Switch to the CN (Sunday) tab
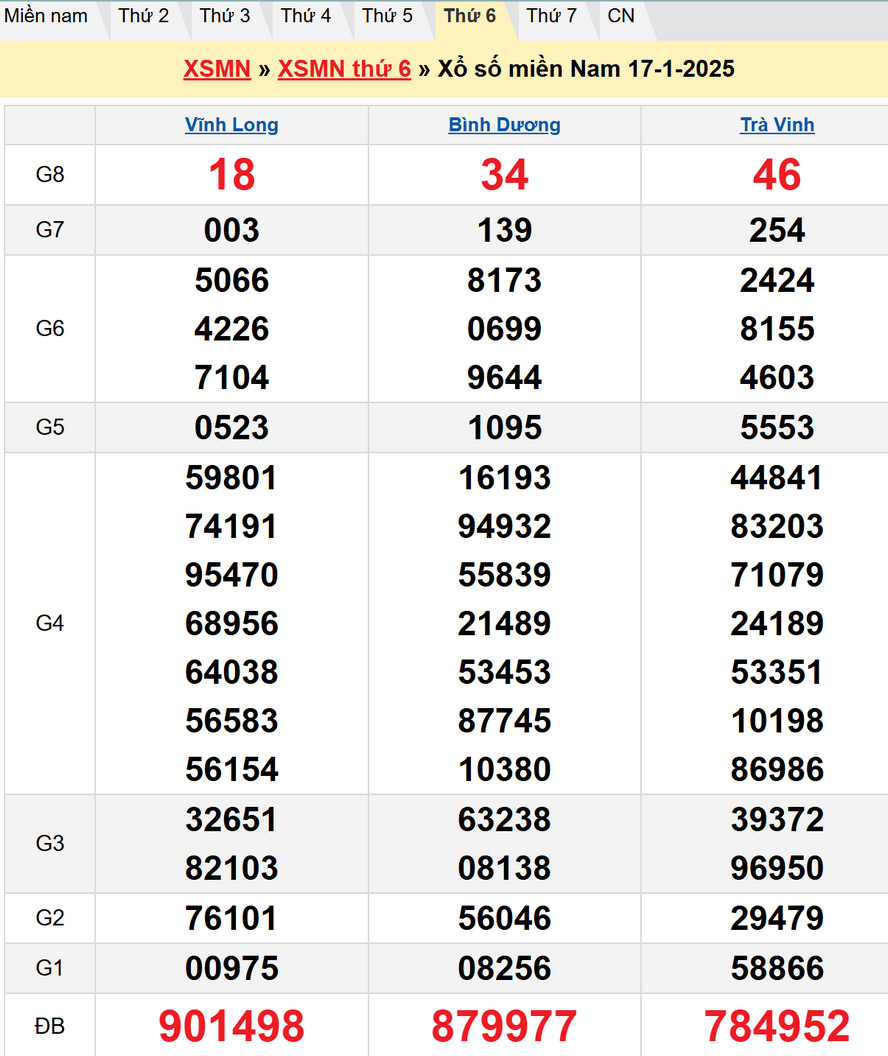Image resolution: width=888 pixels, height=1056 pixels. point(621,16)
